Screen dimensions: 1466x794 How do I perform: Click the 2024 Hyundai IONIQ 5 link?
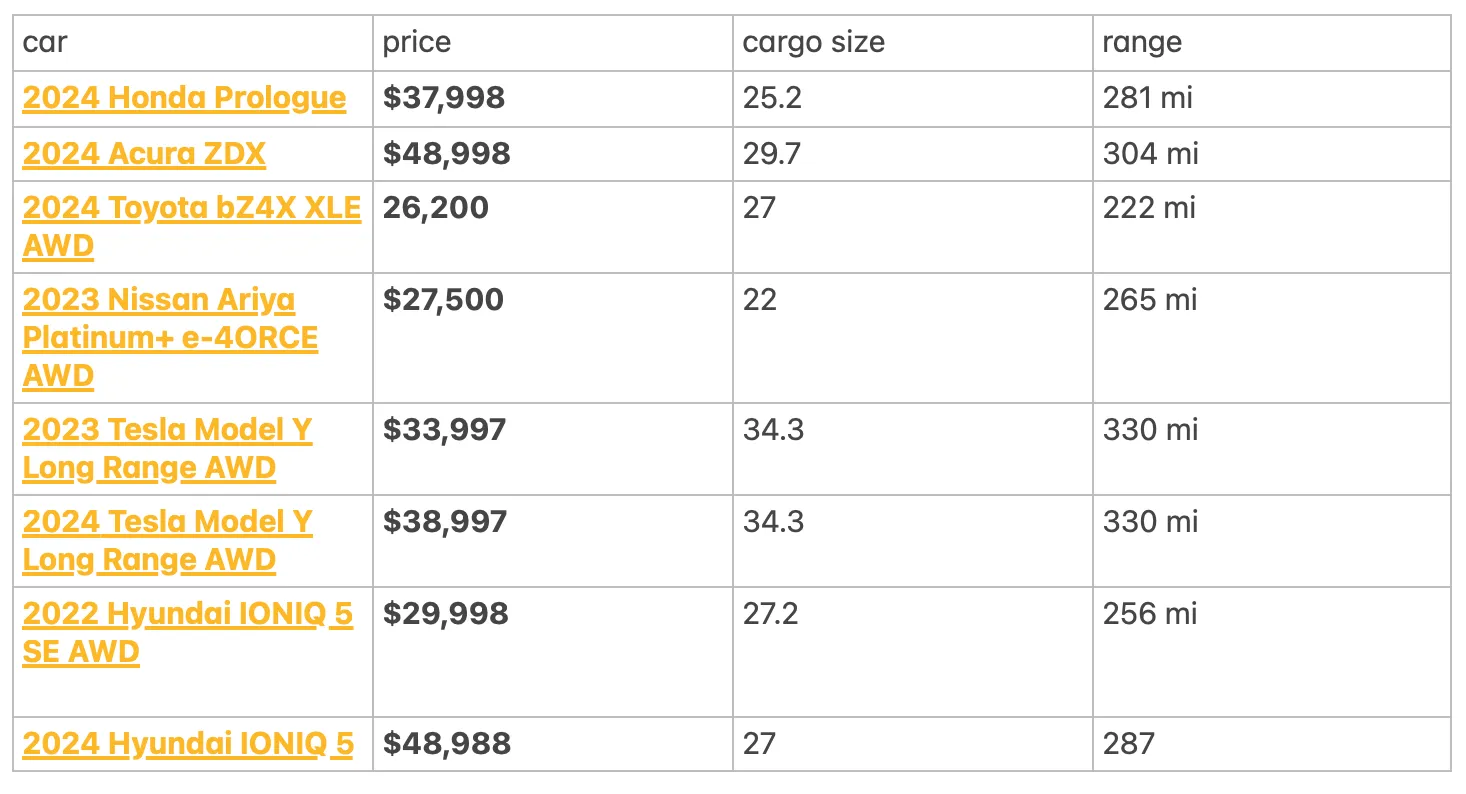[187, 745]
